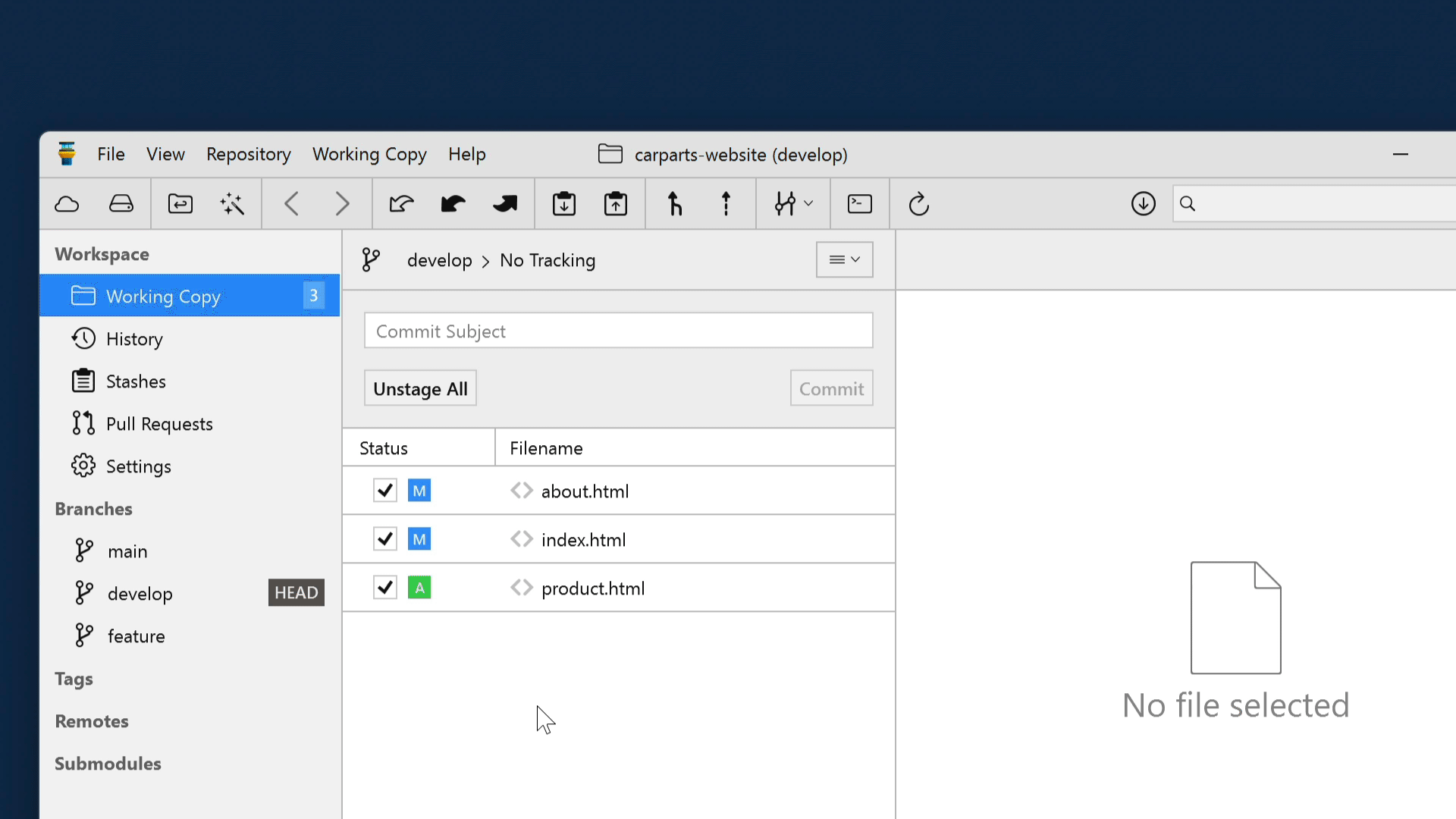Click the magic wand quick actions icon

pos(232,204)
